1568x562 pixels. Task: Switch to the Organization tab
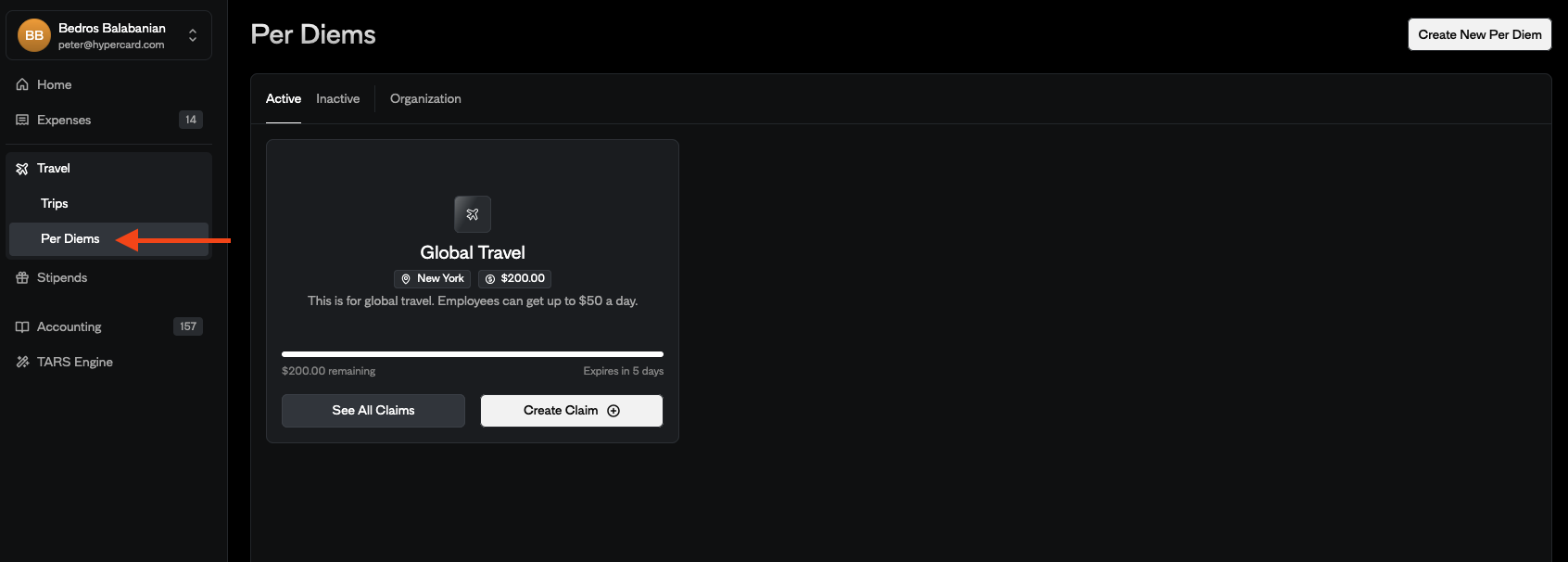point(425,98)
